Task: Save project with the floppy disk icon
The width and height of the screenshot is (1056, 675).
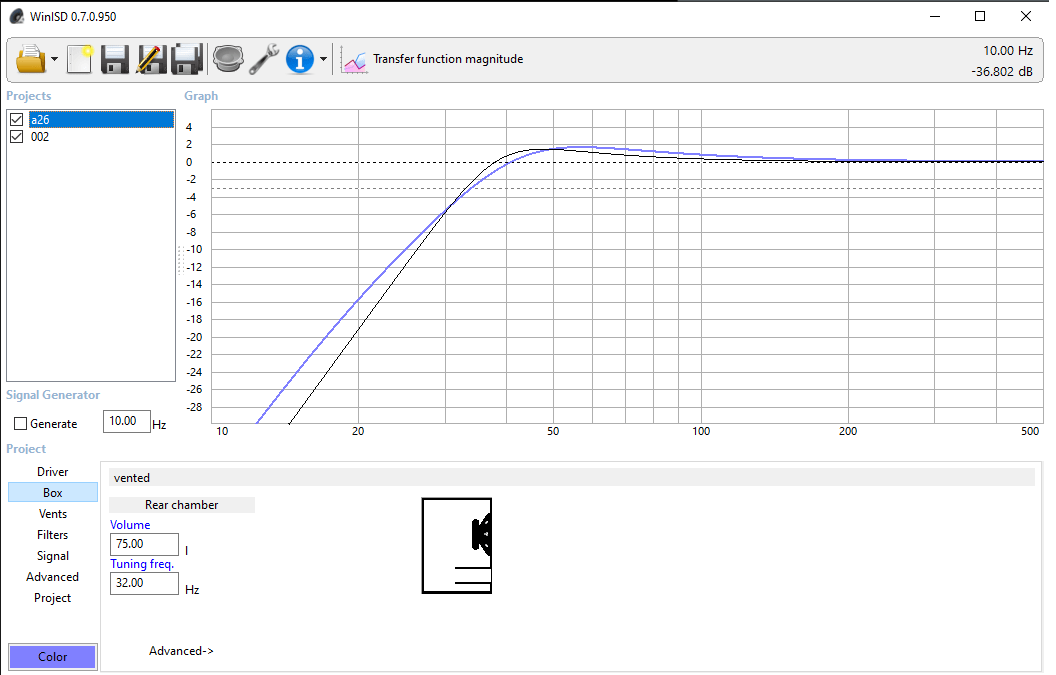Action: pyautogui.click(x=114, y=59)
